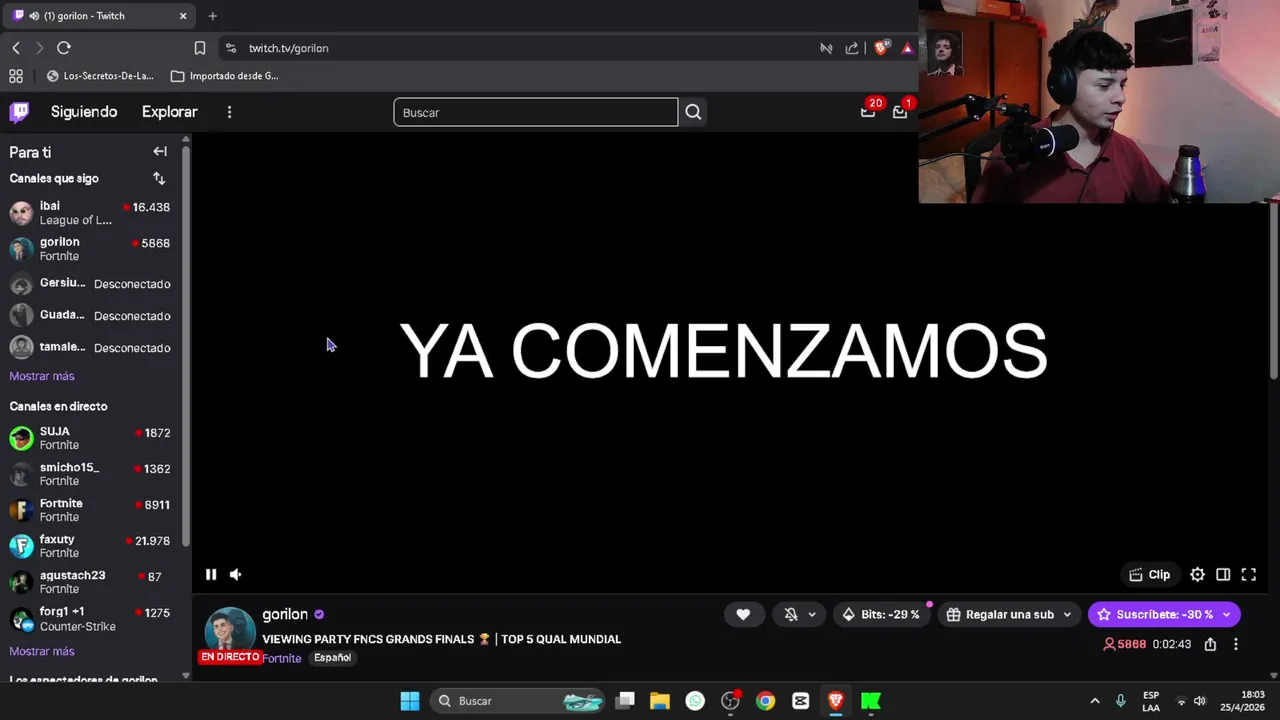Open the Windows Start menu
1280x720 pixels.
point(410,701)
